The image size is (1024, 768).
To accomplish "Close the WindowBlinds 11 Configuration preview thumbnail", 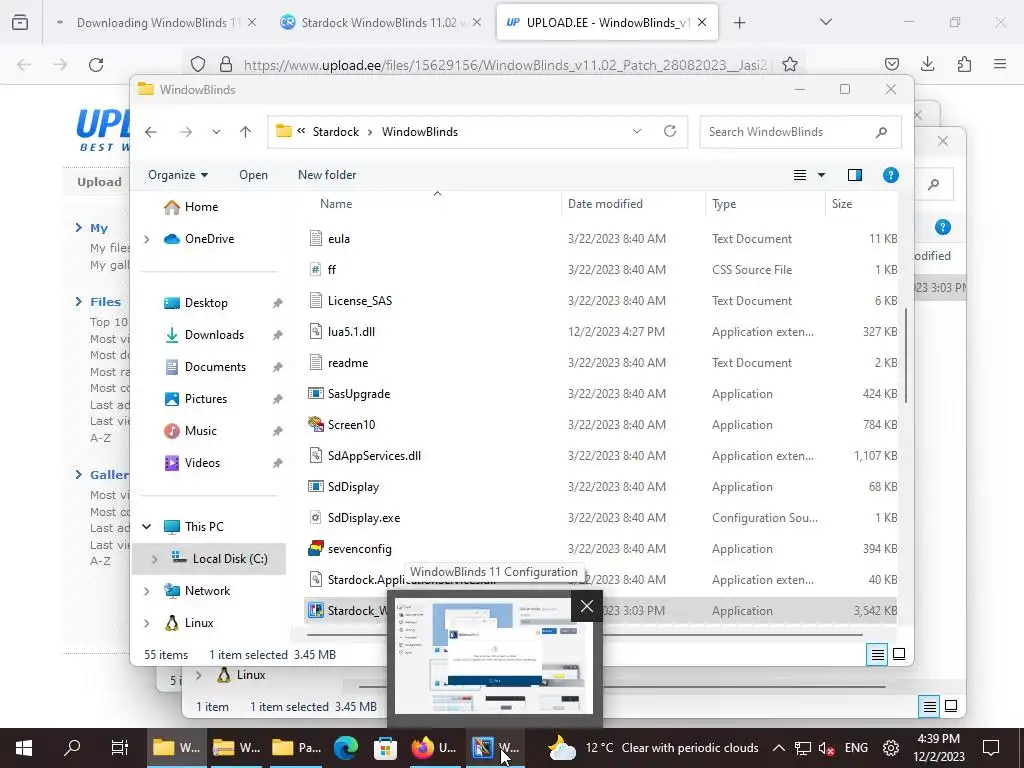I will [x=586, y=607].
